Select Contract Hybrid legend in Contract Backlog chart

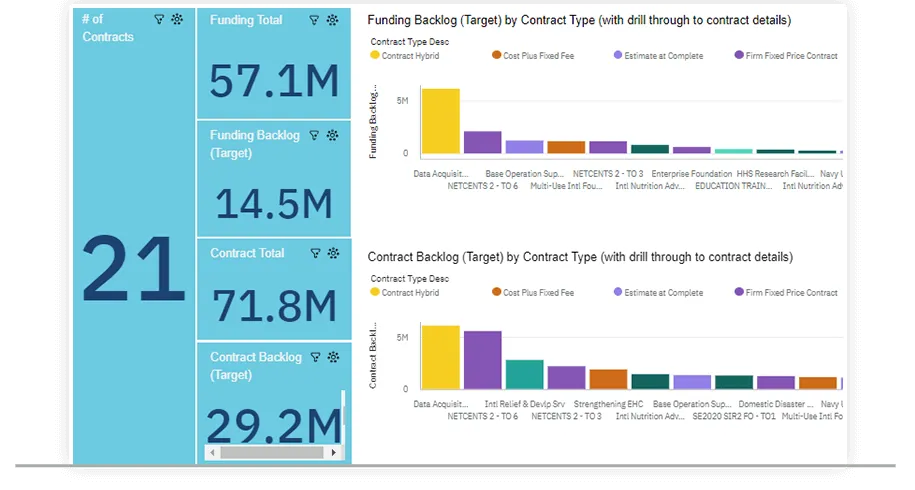point(405,293)
